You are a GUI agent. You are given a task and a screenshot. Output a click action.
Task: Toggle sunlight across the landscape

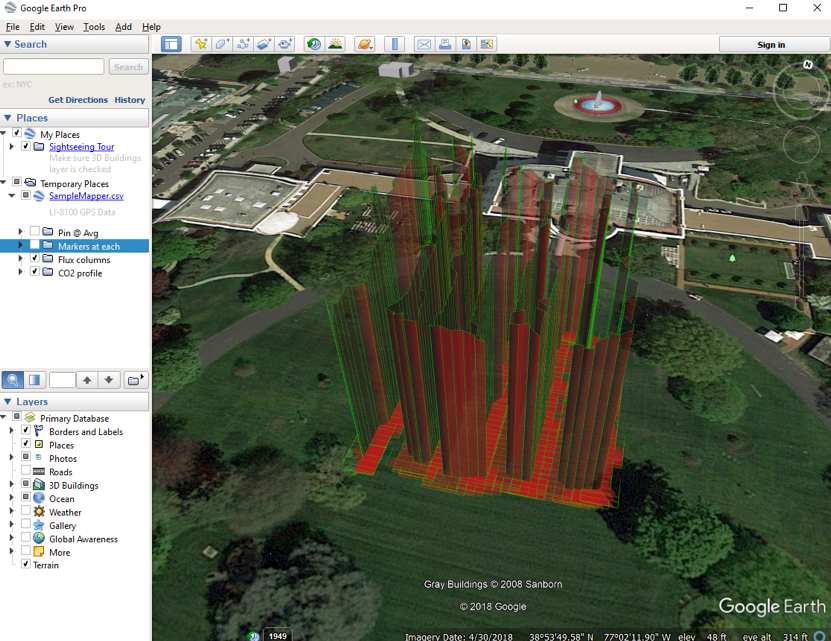(x=335, y=44)
